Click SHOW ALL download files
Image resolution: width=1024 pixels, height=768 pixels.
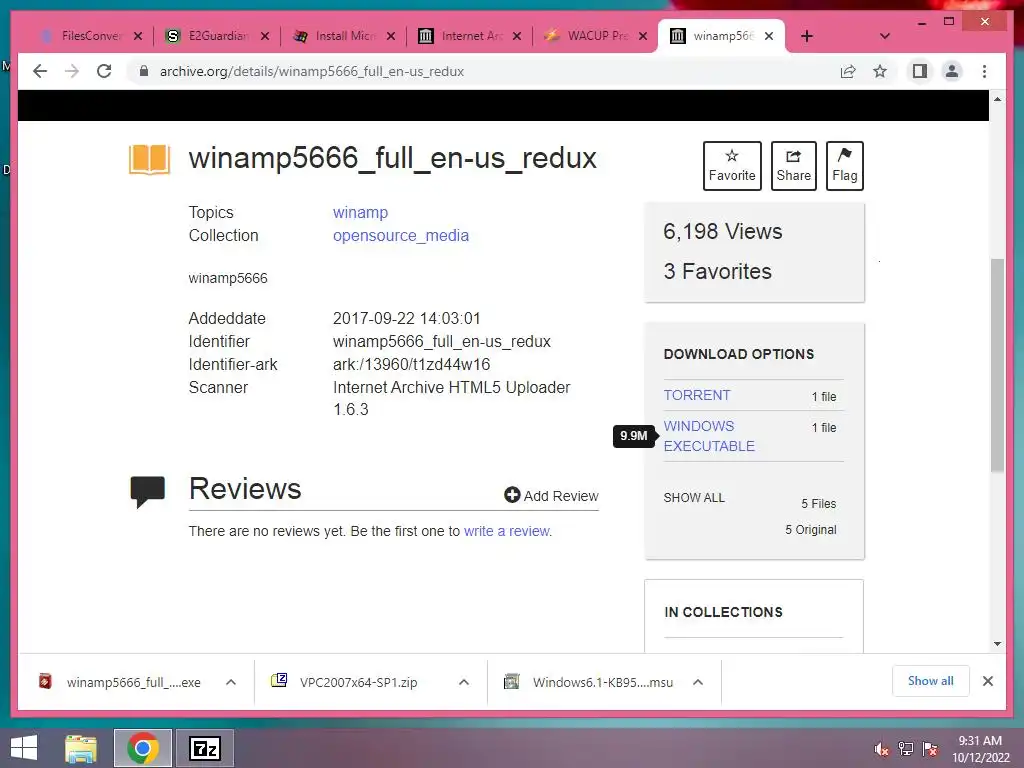tap(694, 498)
